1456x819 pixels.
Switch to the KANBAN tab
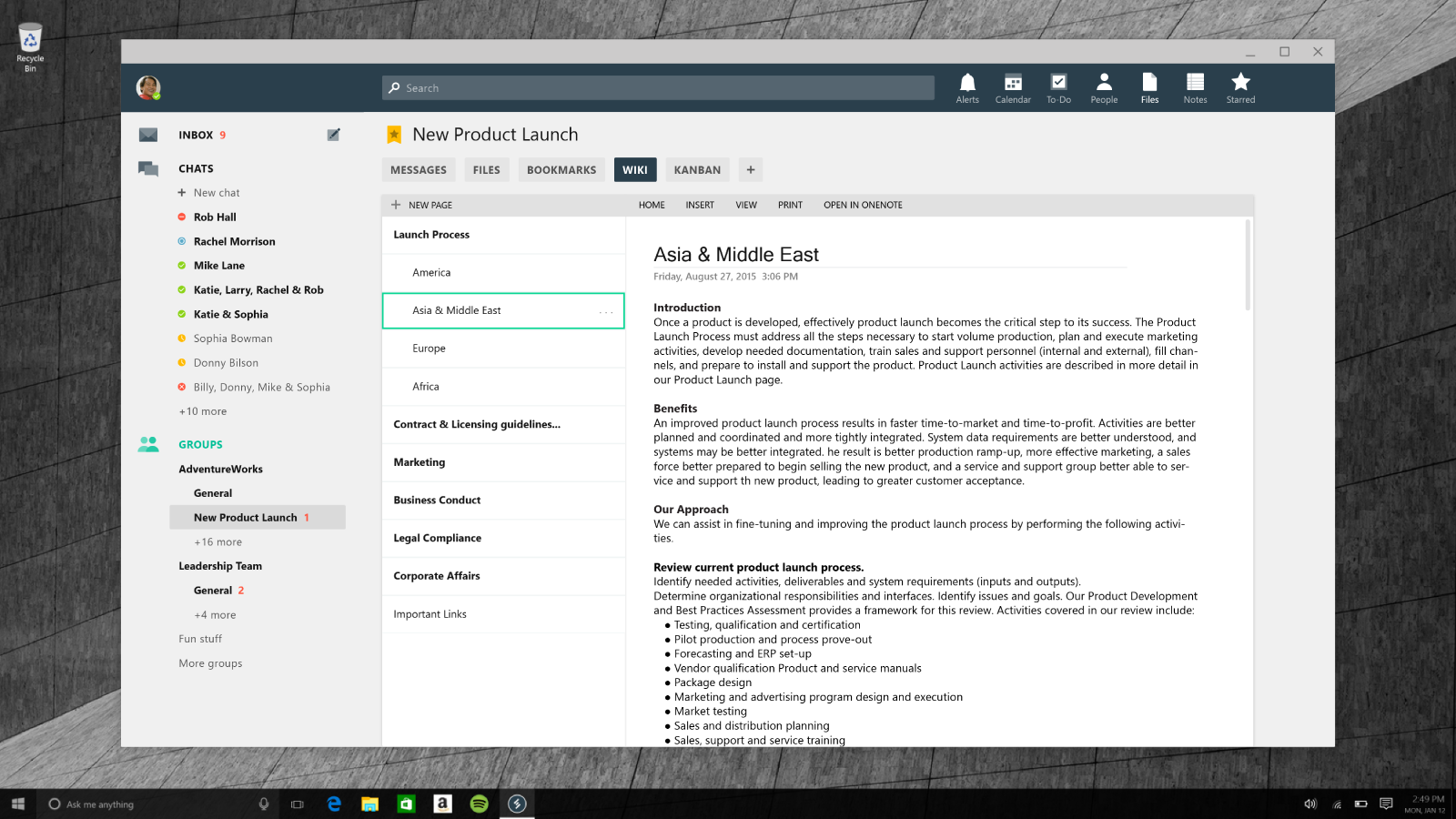tap(697, 170)
